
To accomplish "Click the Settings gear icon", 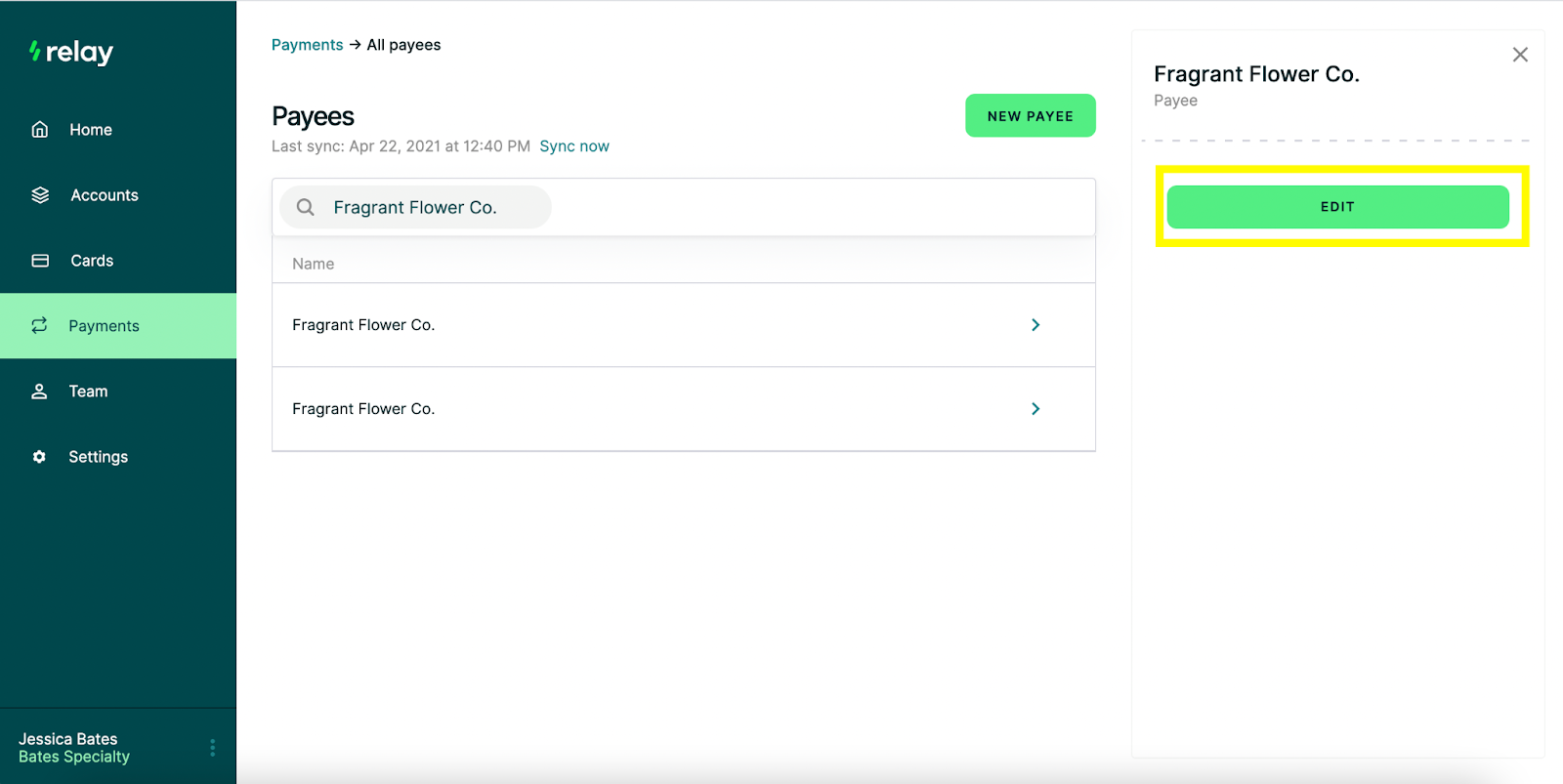I will point(39,457).
